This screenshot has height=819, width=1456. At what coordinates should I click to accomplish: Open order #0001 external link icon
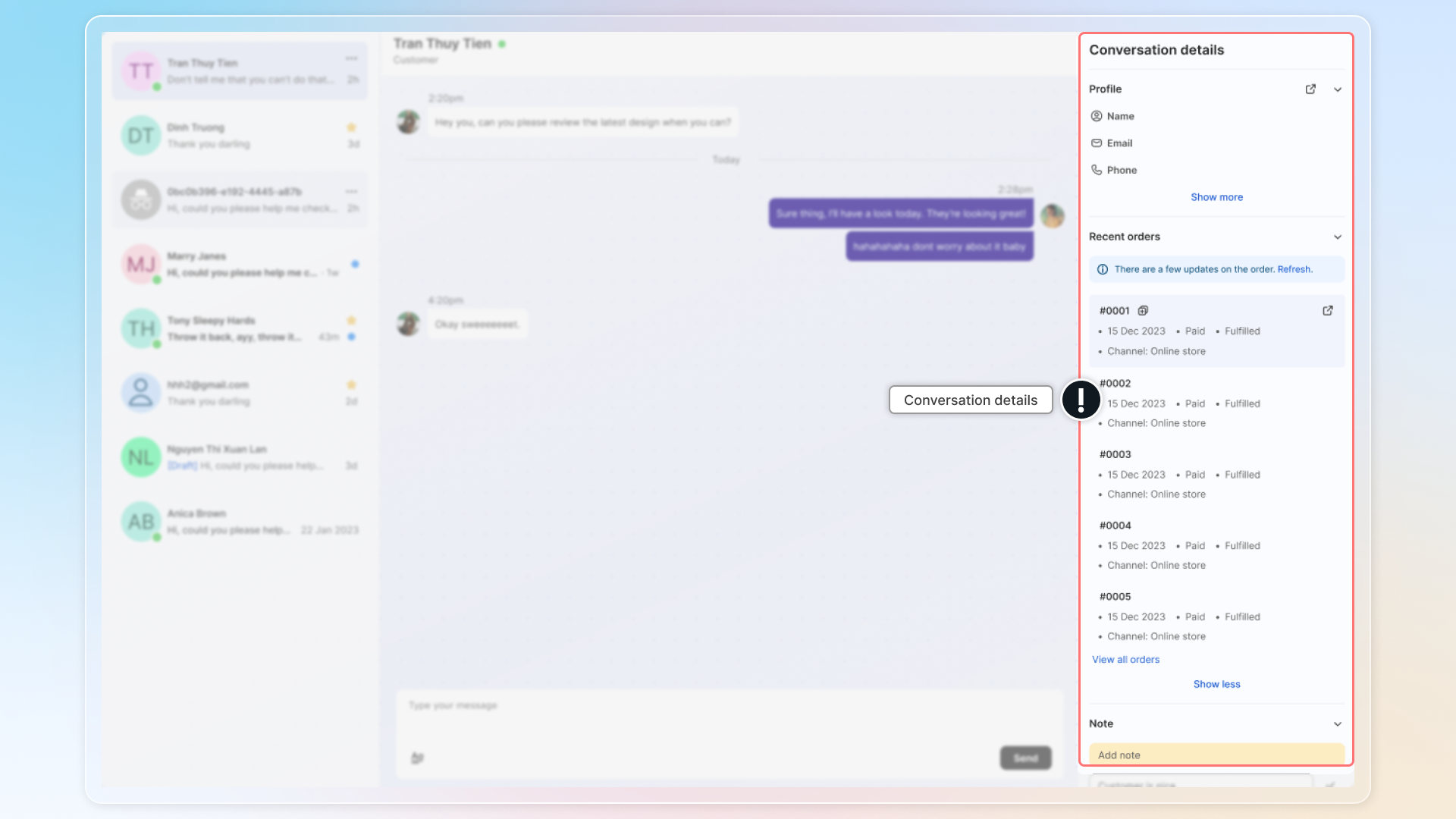point(1328,311)
